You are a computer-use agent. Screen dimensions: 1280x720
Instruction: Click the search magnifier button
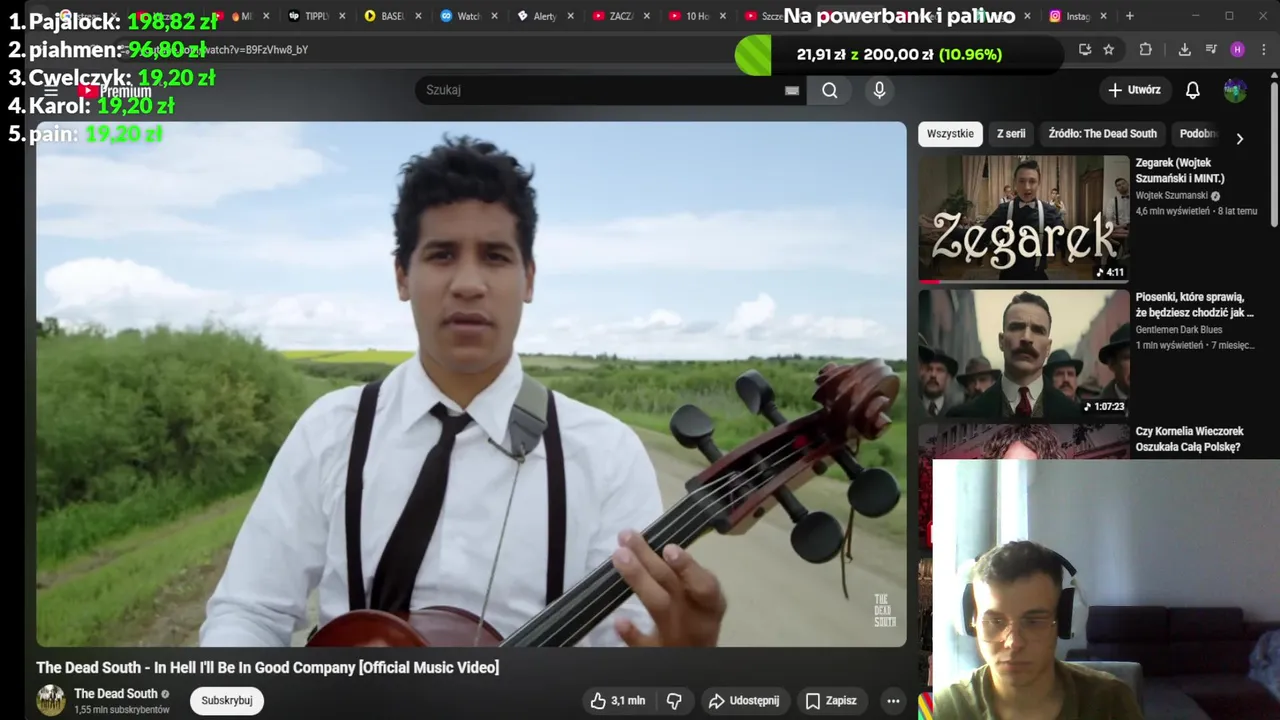[830, 90]
